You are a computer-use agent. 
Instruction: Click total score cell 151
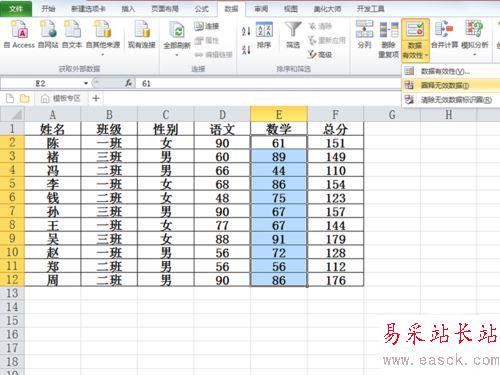tap(336, 143)
